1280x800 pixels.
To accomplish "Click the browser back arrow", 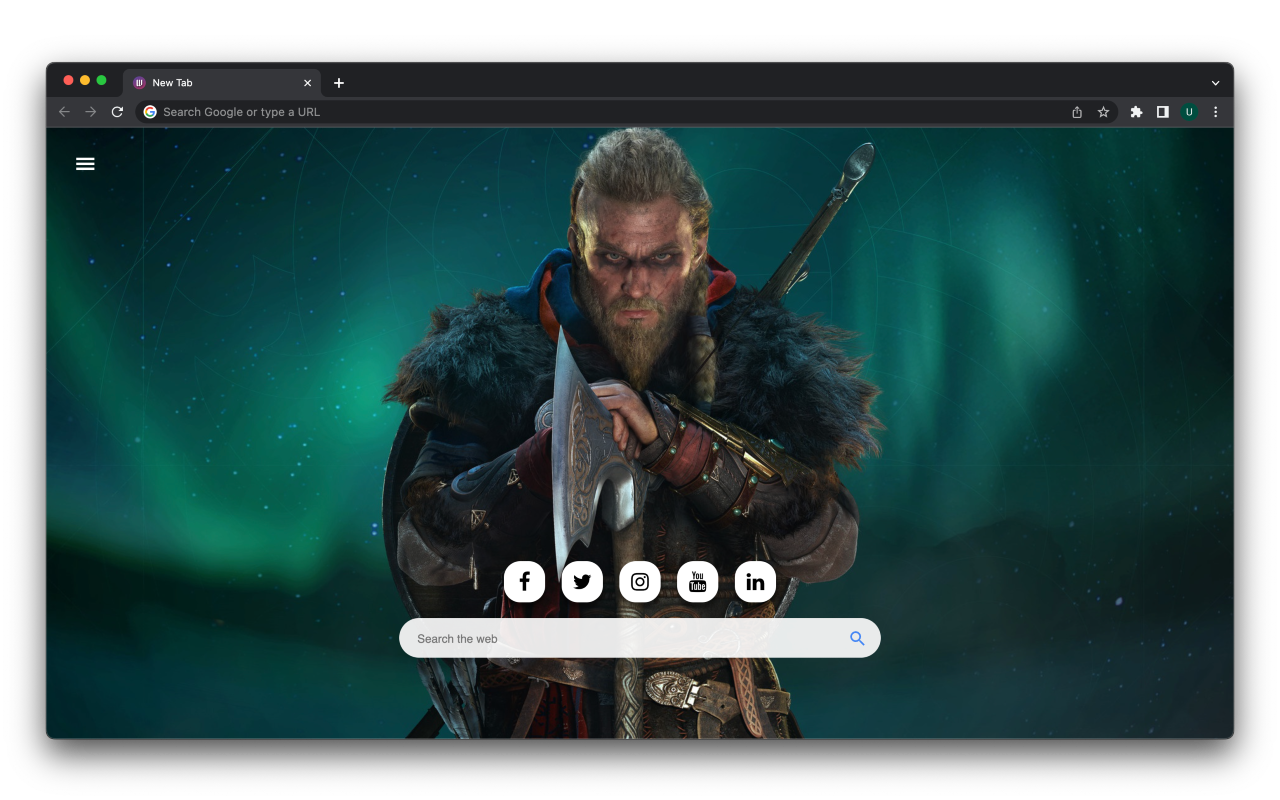I will [x=64, y=112].
